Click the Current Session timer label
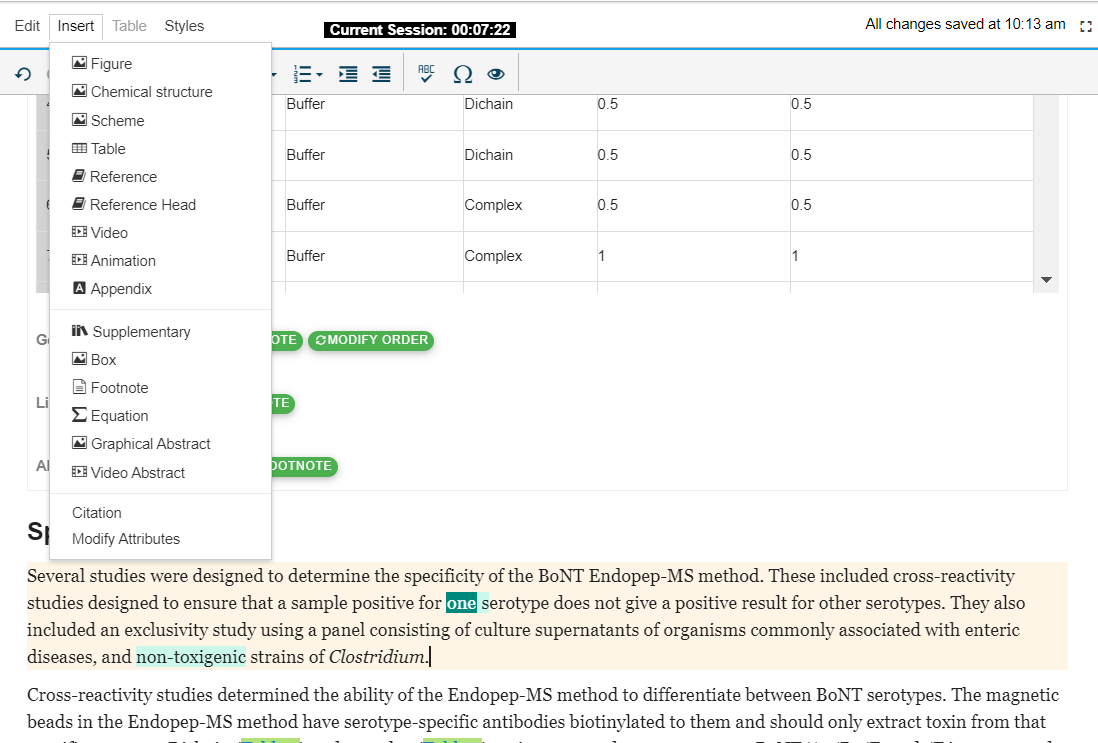 pyautogui.click(x=419, y=29)
